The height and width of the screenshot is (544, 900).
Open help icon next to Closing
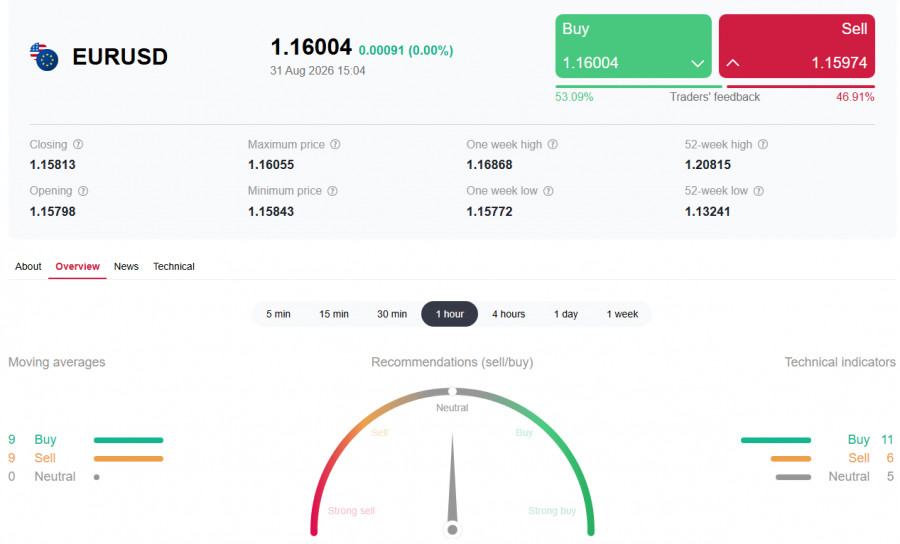click(x=78, y=145)
